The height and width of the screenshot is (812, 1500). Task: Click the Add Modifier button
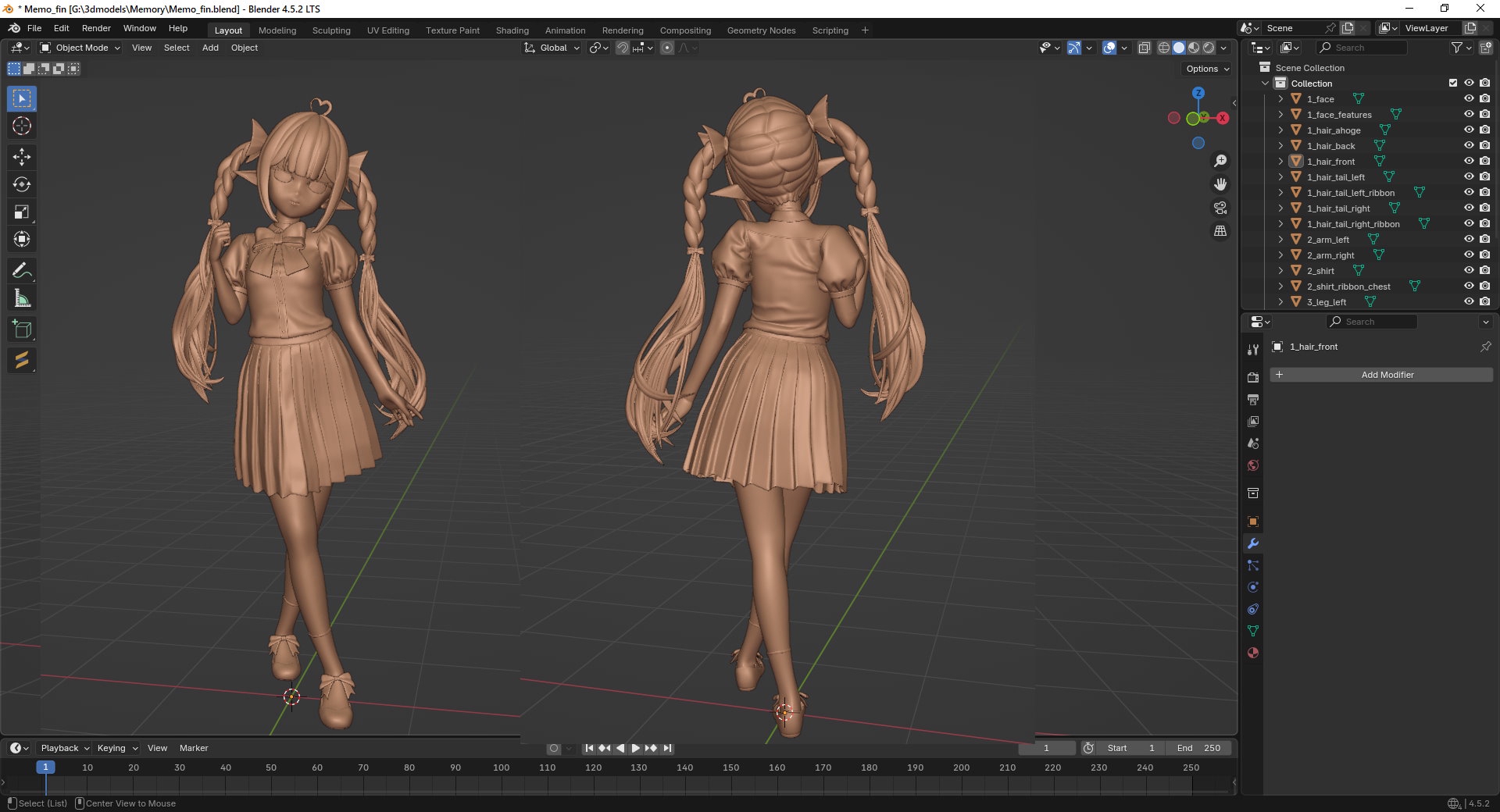pyautogui.click(x=1381, y=375)
